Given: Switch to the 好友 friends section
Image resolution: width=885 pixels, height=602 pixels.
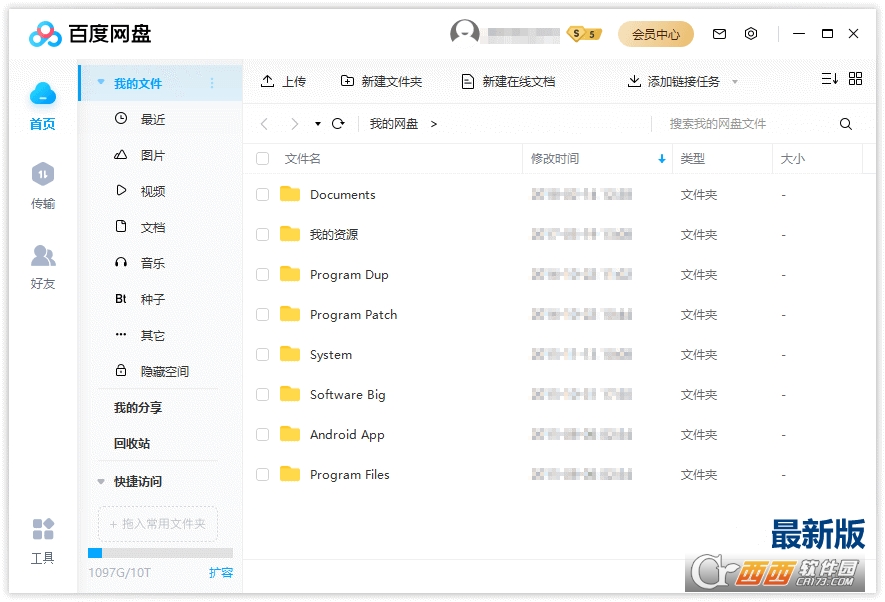Looking at the screenshot, I should pyautogui.click(x=42, y=268).
